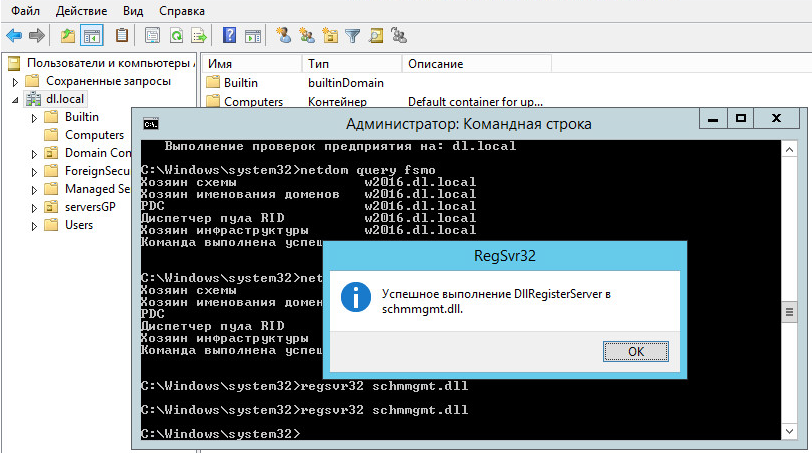This screenshot has height=453, width=812.
Task: Open Properties from the toolbar
Action: pos(152,36)
